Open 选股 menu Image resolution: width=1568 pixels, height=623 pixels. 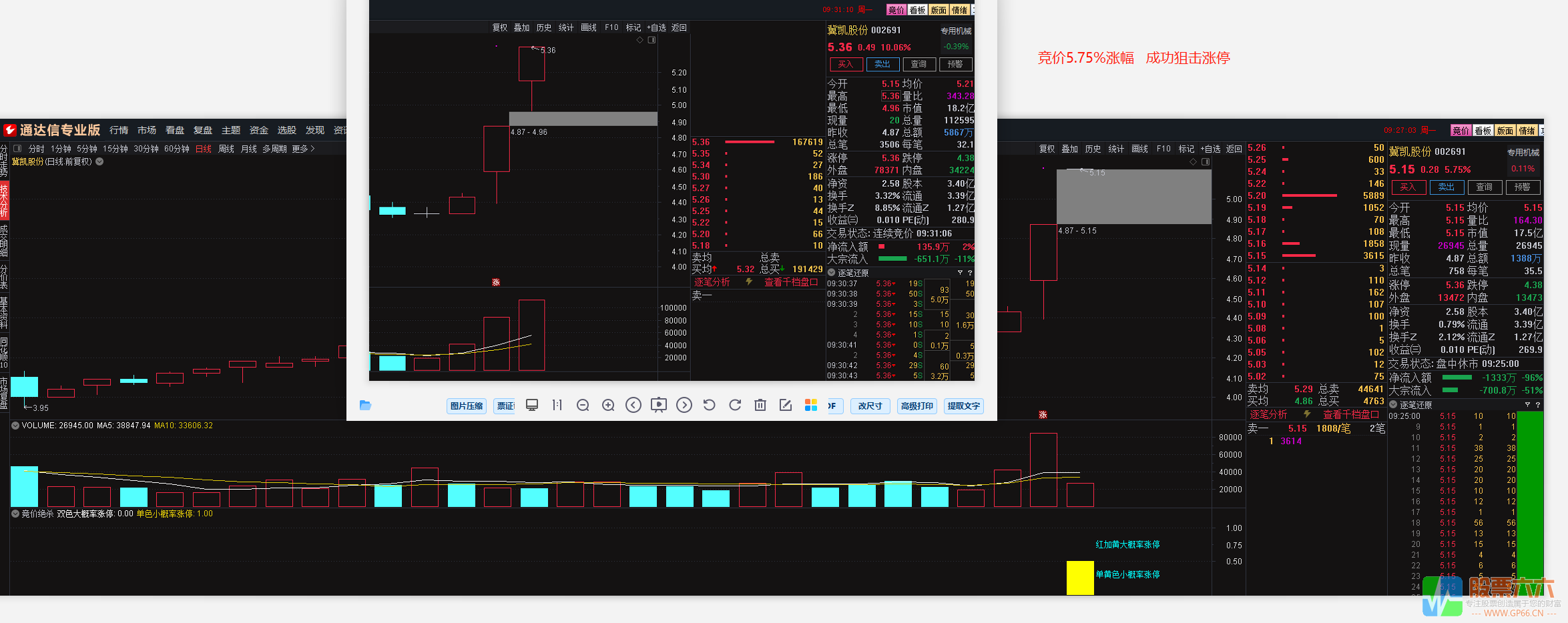point(287,130)
